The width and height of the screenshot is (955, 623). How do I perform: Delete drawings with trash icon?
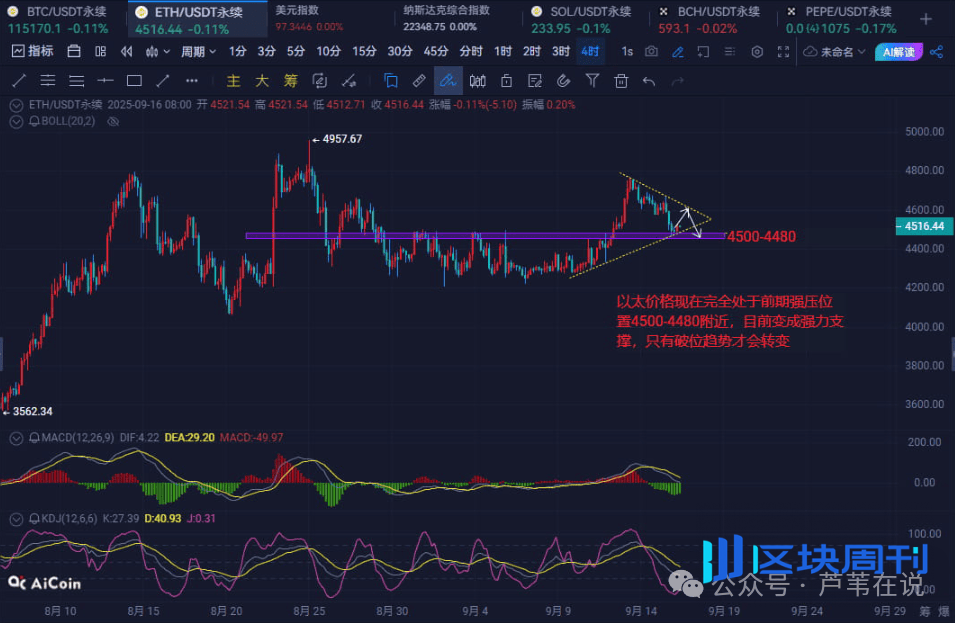pyautogui.click(x=621, y=81)
